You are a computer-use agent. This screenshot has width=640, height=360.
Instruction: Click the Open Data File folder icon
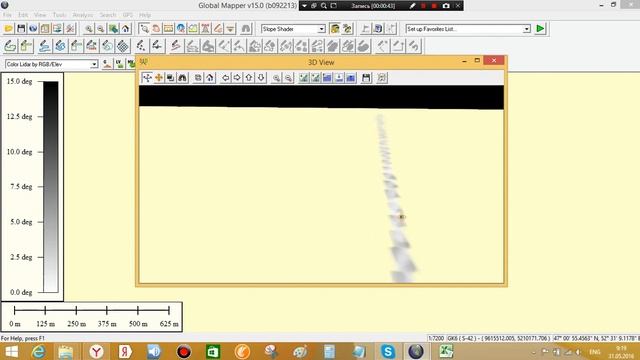(8, 29)
